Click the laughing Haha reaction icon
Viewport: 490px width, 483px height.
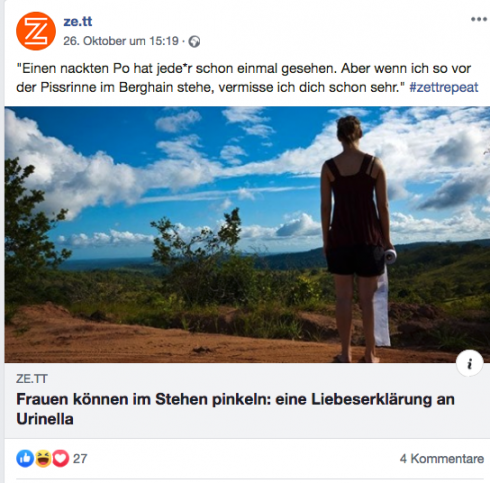click(43, 458)
